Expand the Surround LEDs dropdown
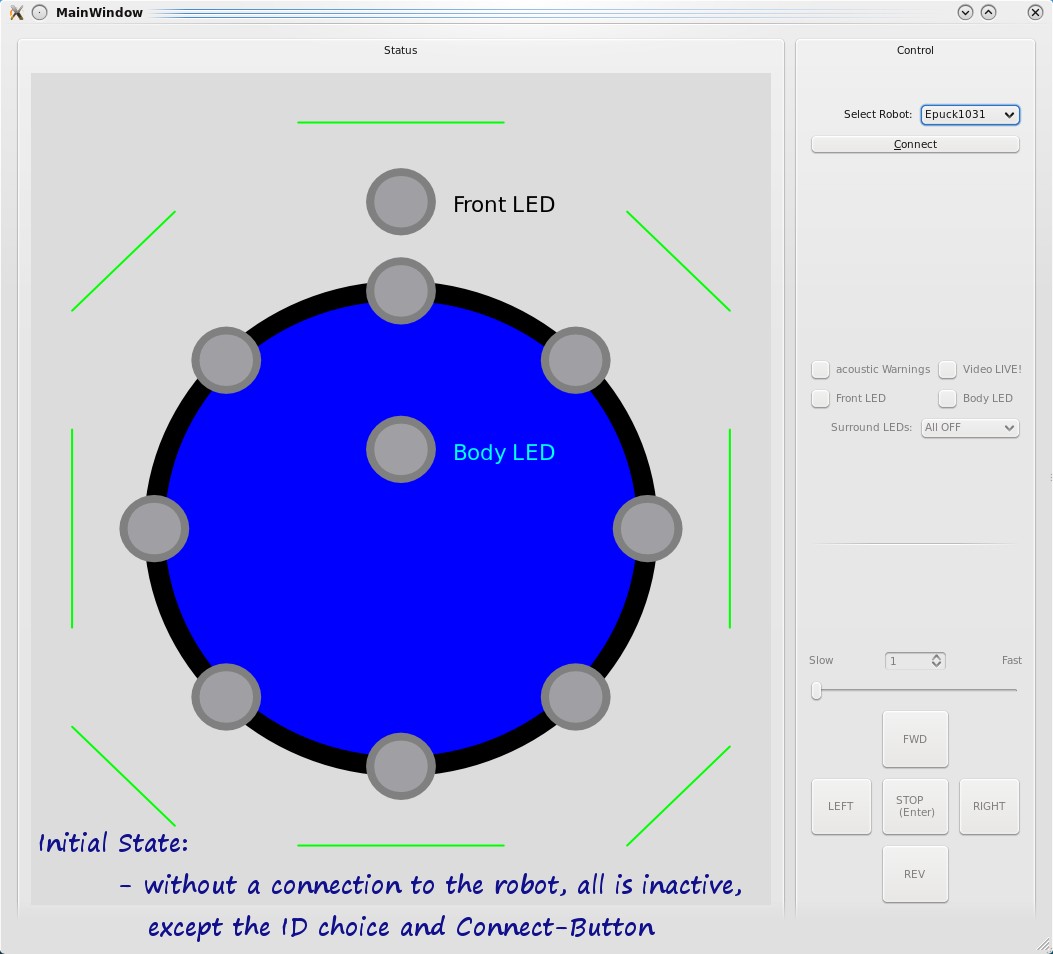 969,428
